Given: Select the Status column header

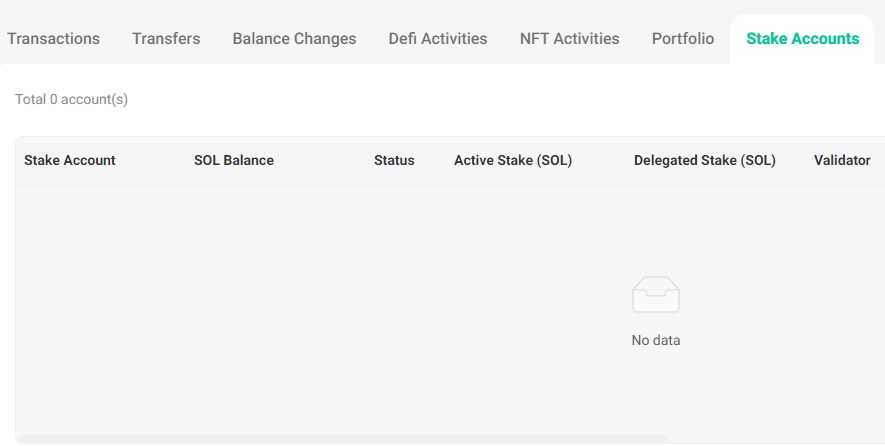Looking at the screenshot, I should pos(394,160).
